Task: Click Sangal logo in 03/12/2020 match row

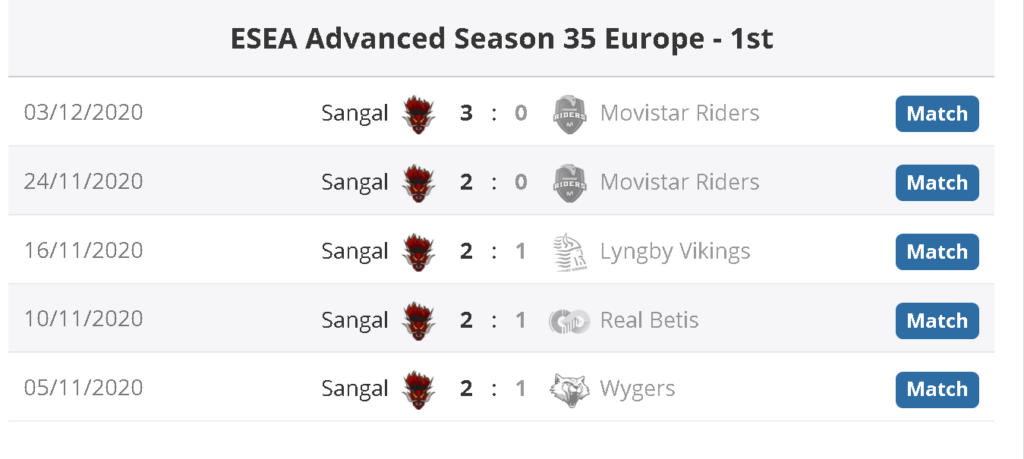Action: (418, 114)
